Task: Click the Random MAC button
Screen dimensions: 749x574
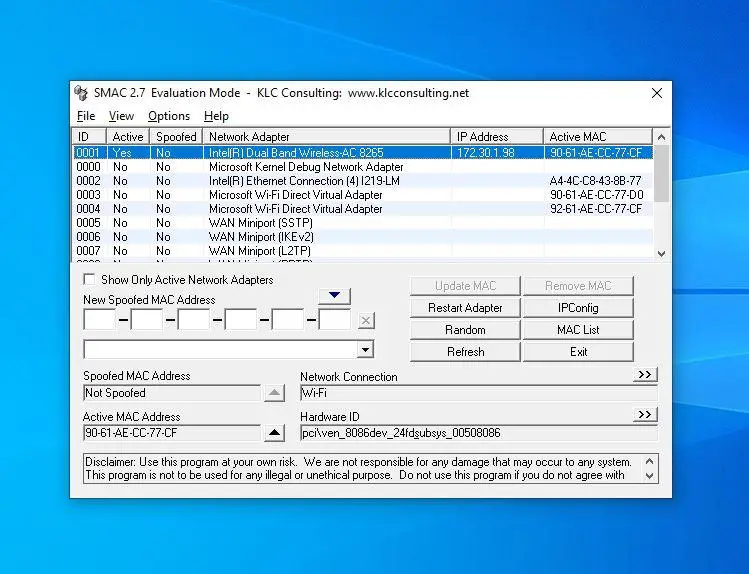Action: [465, 330]
